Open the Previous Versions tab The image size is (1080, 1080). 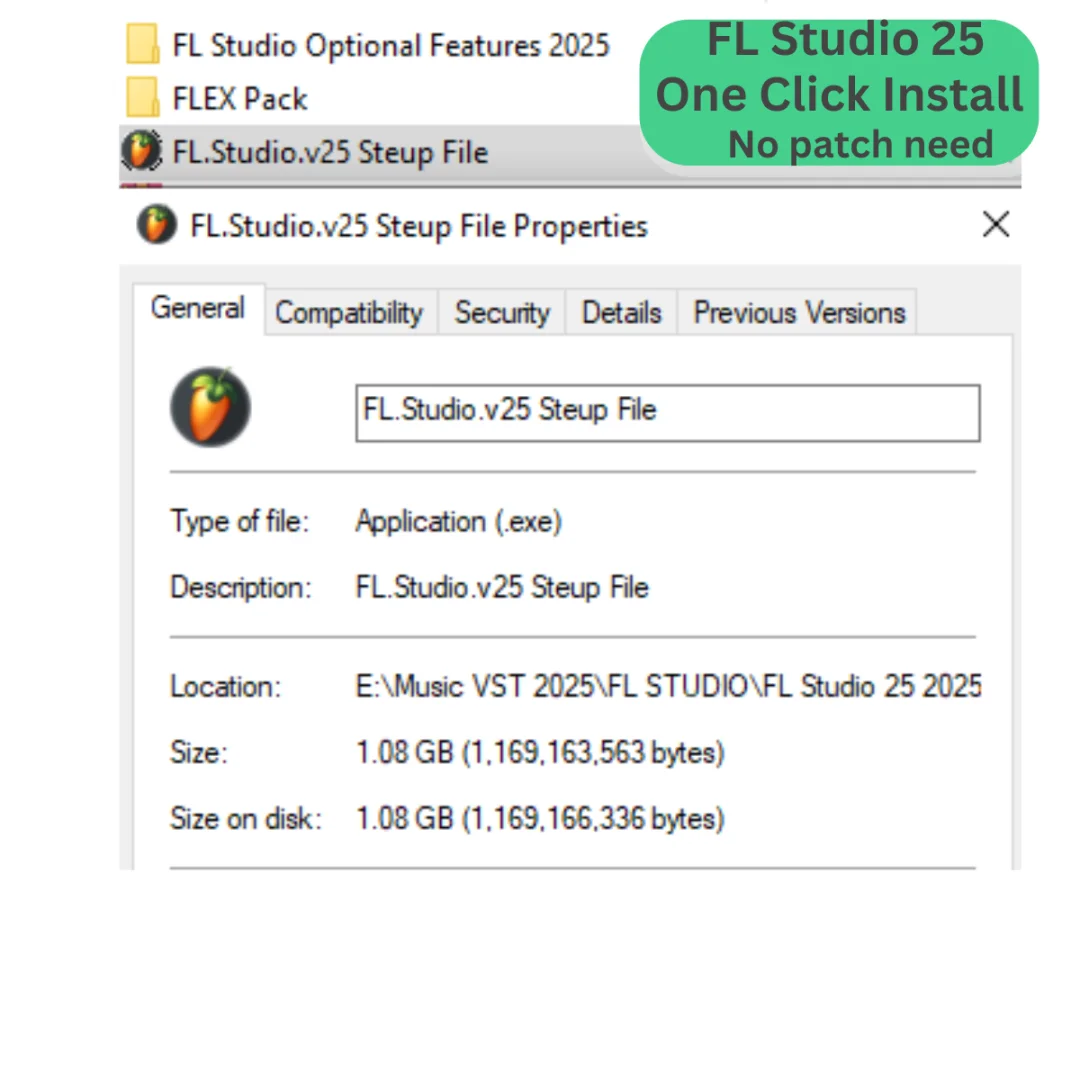tap(799, 313)
